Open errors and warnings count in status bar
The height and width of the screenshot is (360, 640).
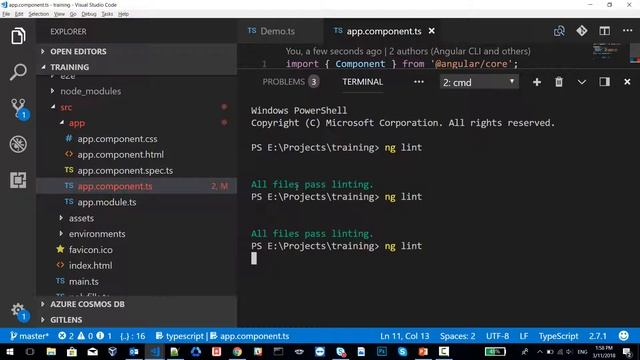tap(85, 336)
